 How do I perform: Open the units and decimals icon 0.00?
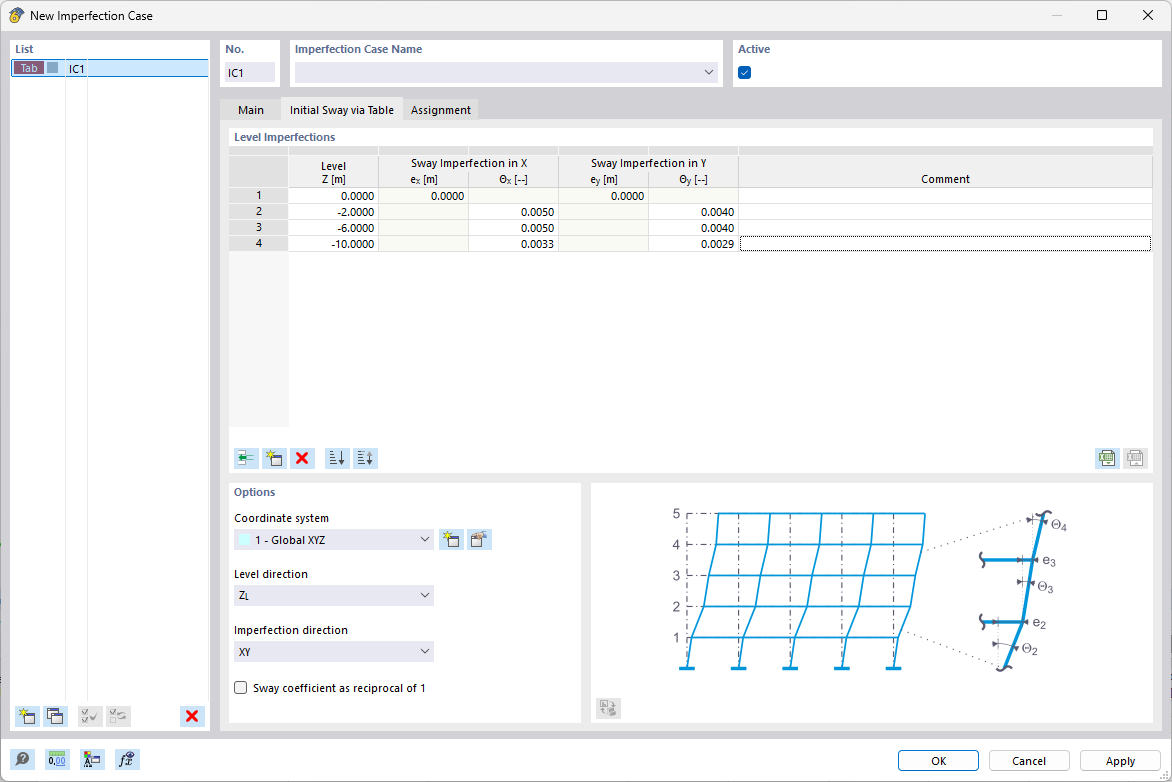(57, 760)
